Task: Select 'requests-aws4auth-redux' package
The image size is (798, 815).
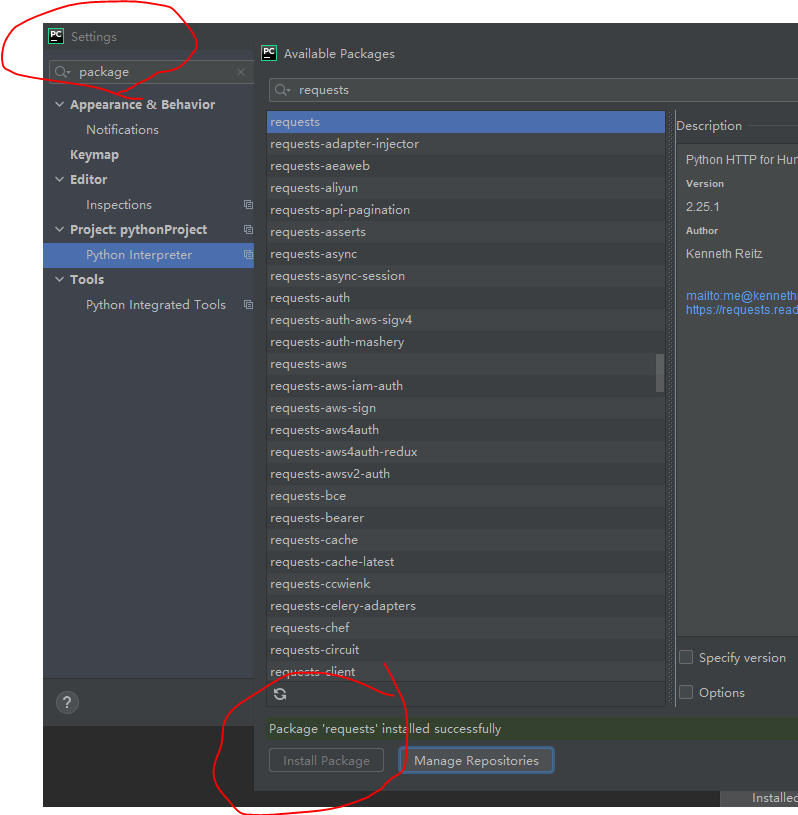Action: pos(466,452)
